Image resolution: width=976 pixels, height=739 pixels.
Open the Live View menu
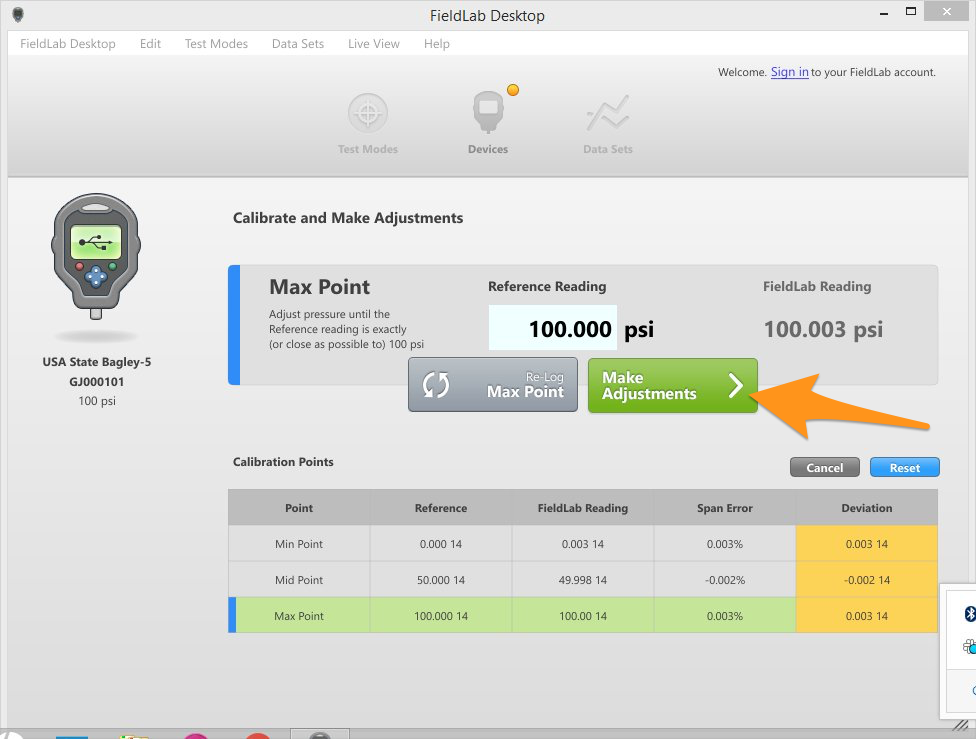point(373,44)
